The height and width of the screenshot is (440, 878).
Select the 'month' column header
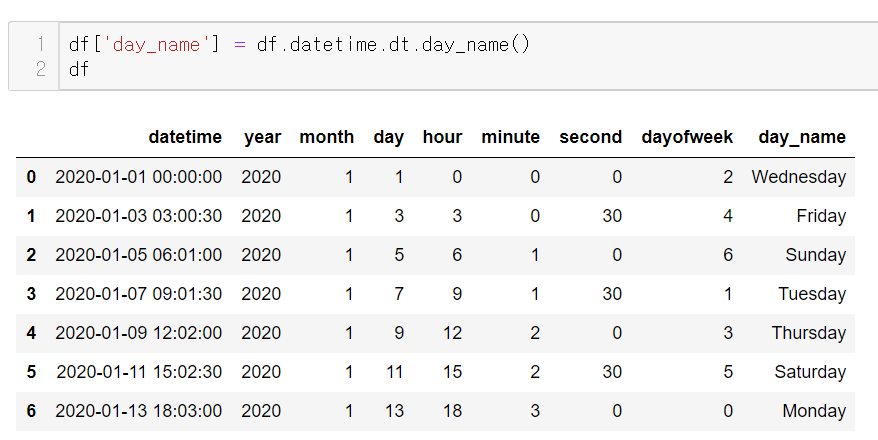click(x=326, y=137)
